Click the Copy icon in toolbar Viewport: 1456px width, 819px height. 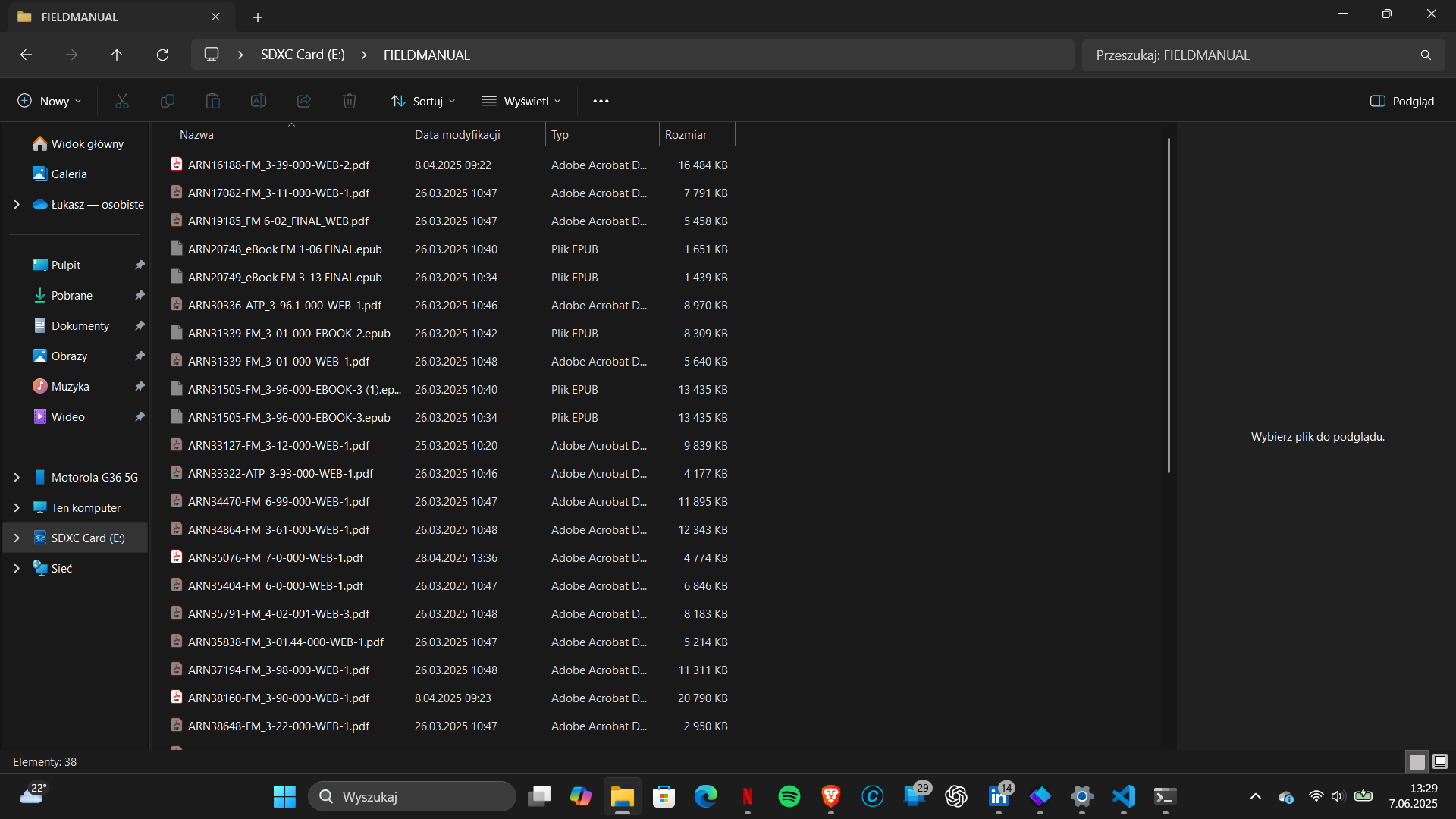point(168,101)
